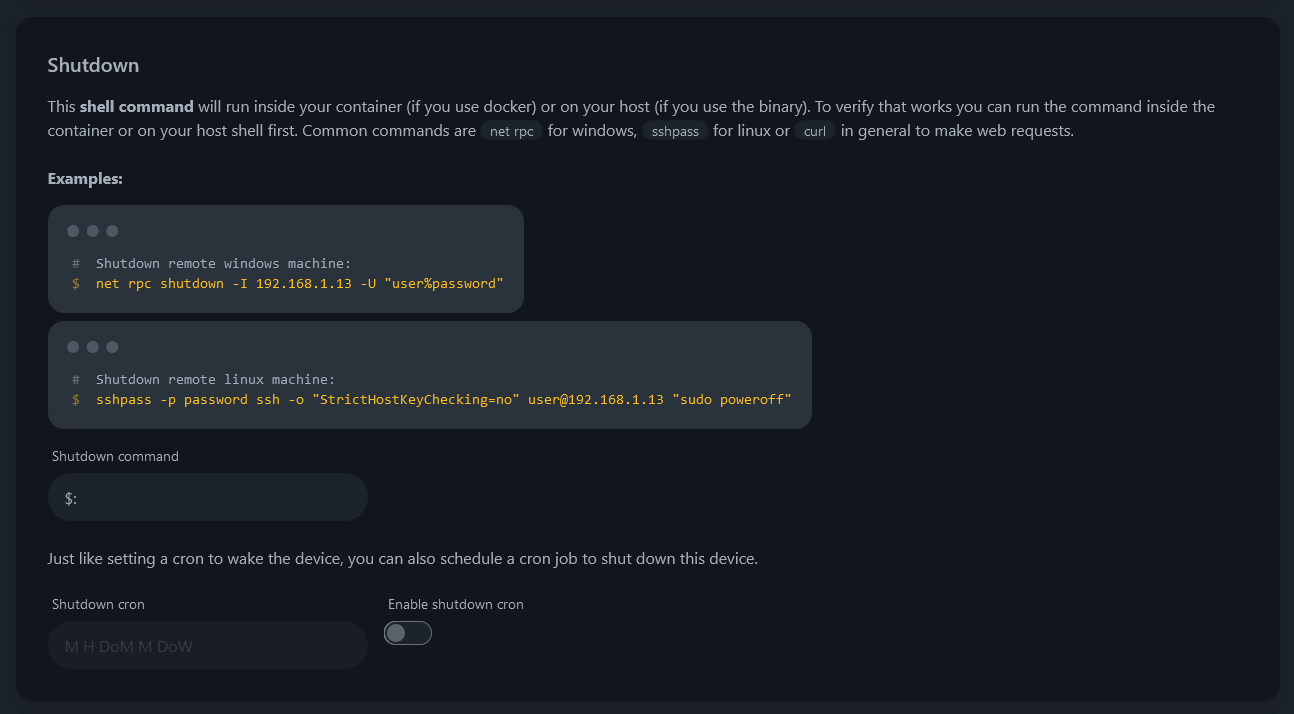Click the net rpc badge

(x=511, y=130)
